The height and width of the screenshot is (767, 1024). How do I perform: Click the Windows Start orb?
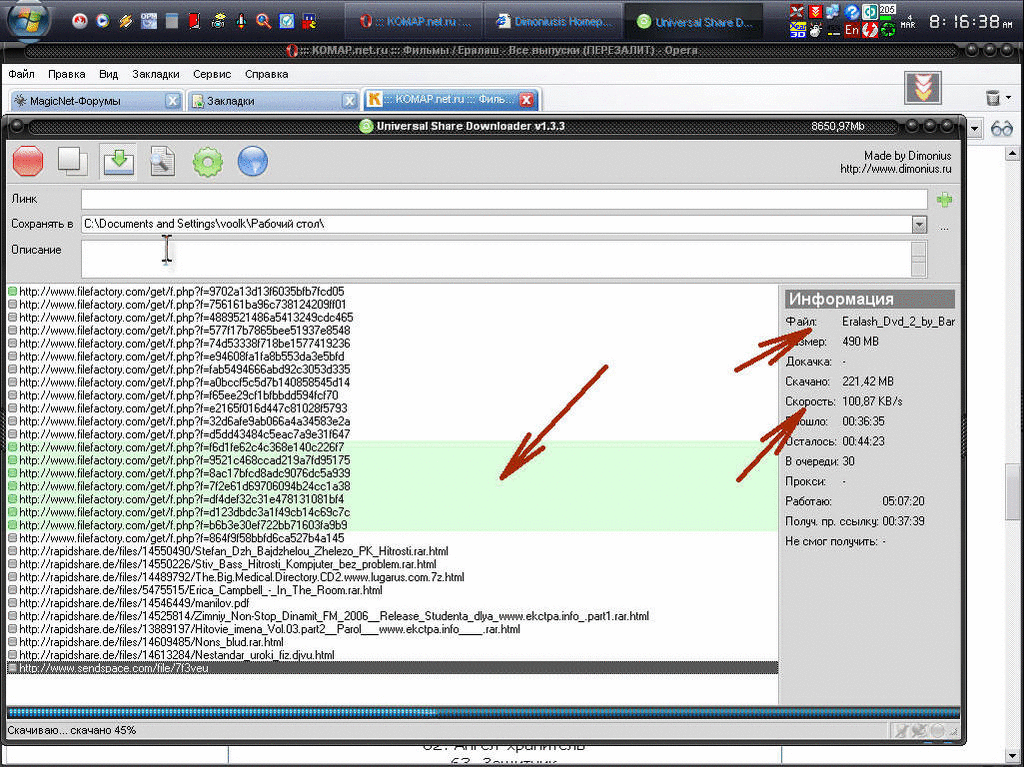tap(29, 20)
